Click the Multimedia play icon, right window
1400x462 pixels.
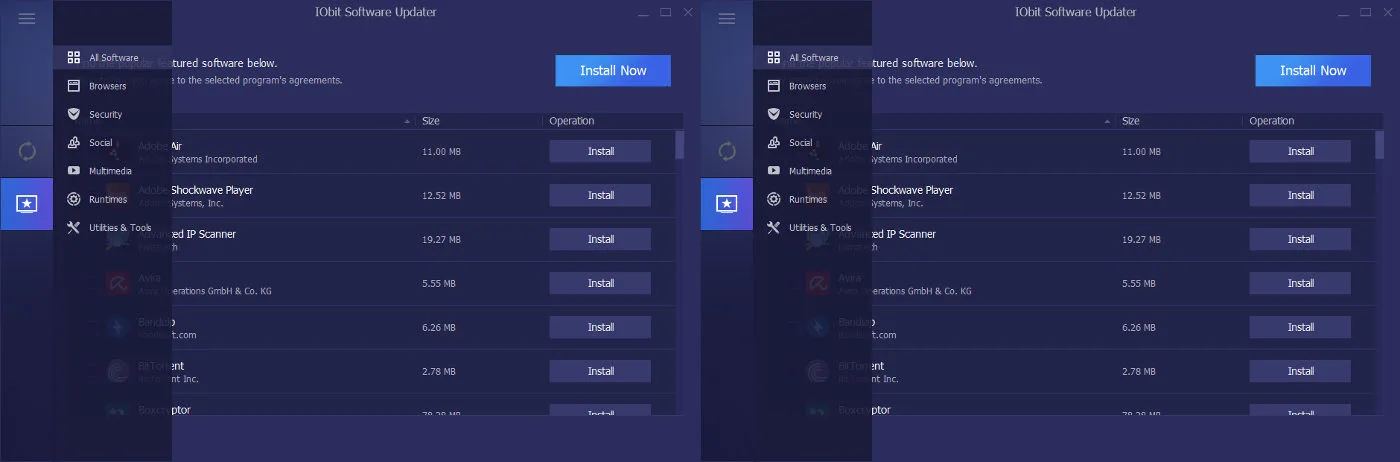tap(774, 171)
